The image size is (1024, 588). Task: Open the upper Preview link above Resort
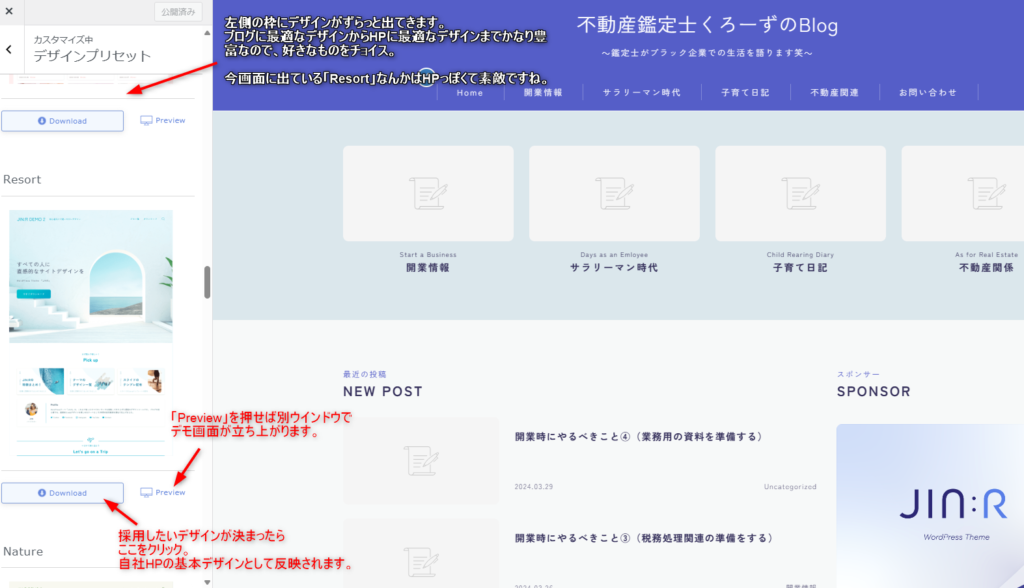[163, 120]
